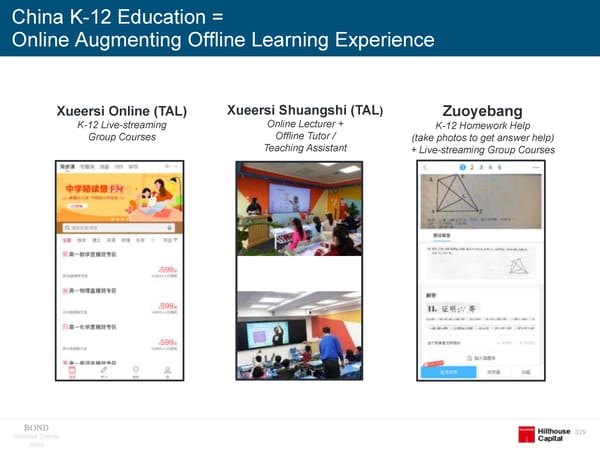Select page 1 indicator in Zuoyebang header
This screenshot has width=600, height=450.
click(x=462, y=167)
